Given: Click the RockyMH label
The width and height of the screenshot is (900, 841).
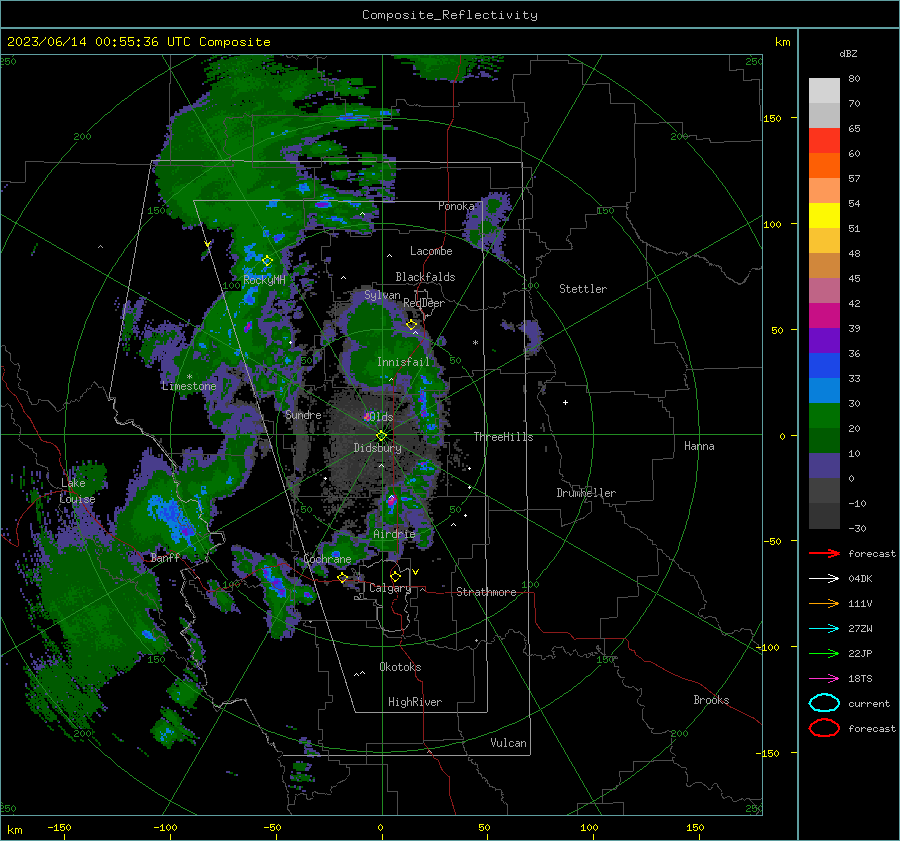Looking at the screenshot, I should pos(264,280).
